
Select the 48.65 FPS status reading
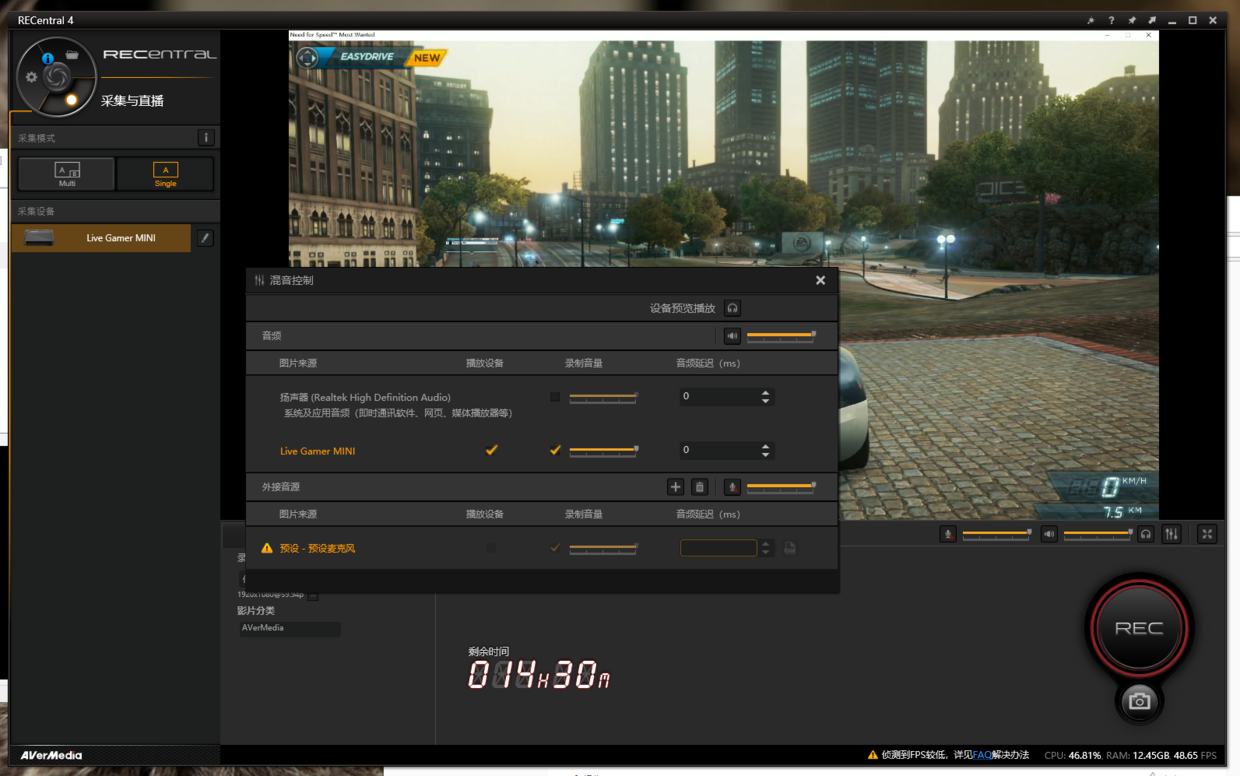(1195, 755)
